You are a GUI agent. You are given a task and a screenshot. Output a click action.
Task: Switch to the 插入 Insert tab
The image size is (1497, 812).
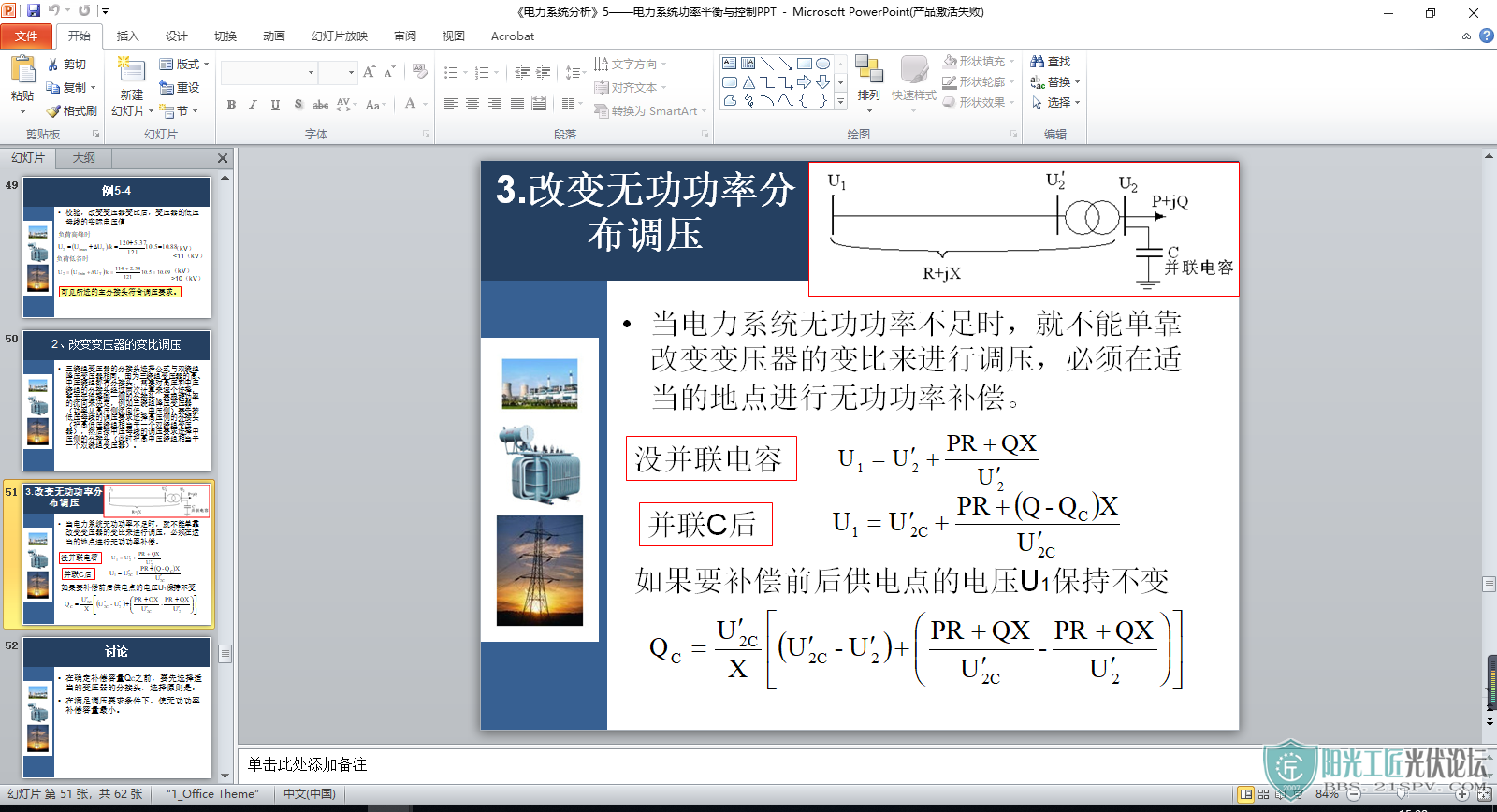coord(127,36)
